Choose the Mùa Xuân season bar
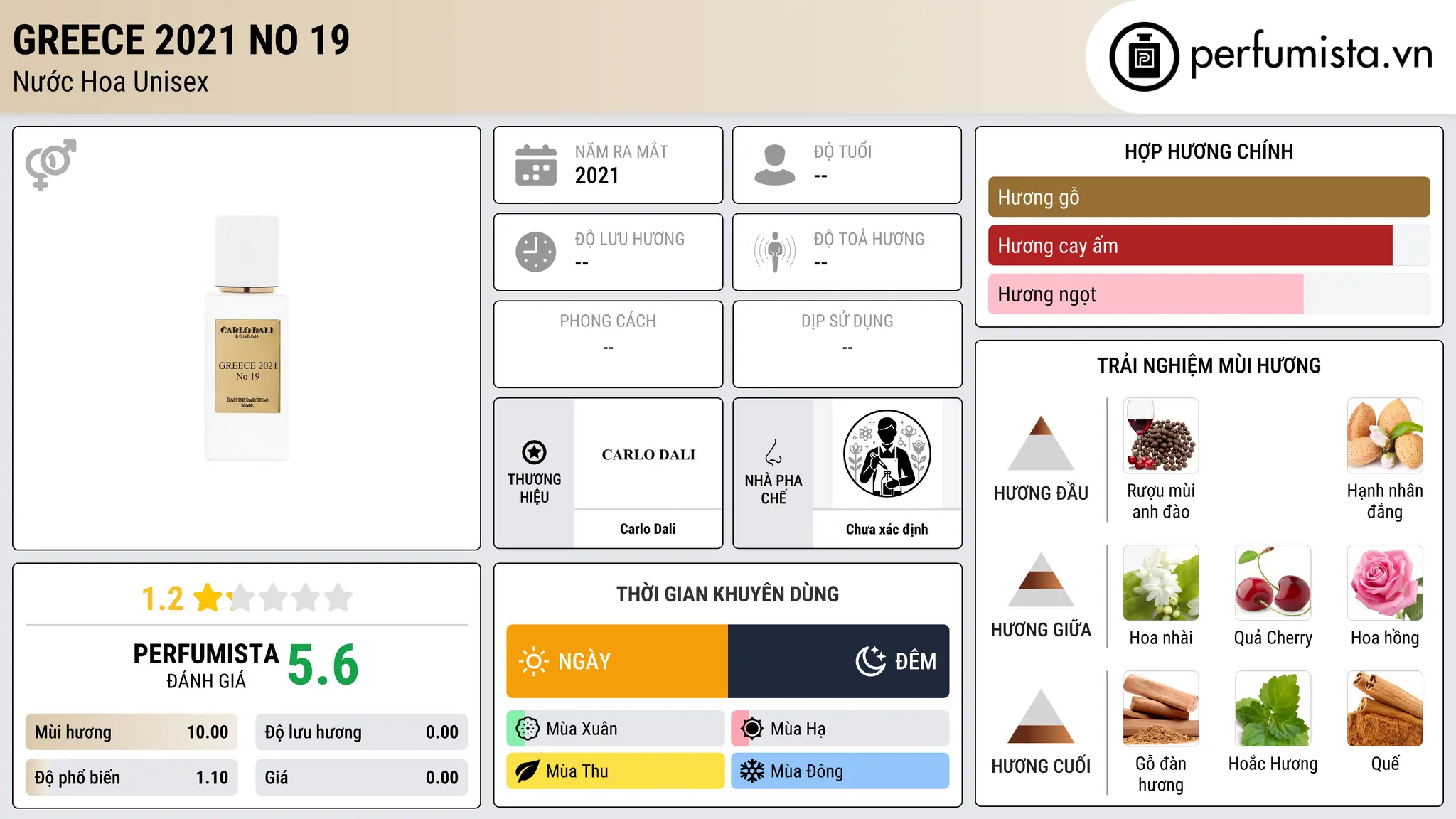This screenshot has height=819, width=1456. tap(616, 729)
